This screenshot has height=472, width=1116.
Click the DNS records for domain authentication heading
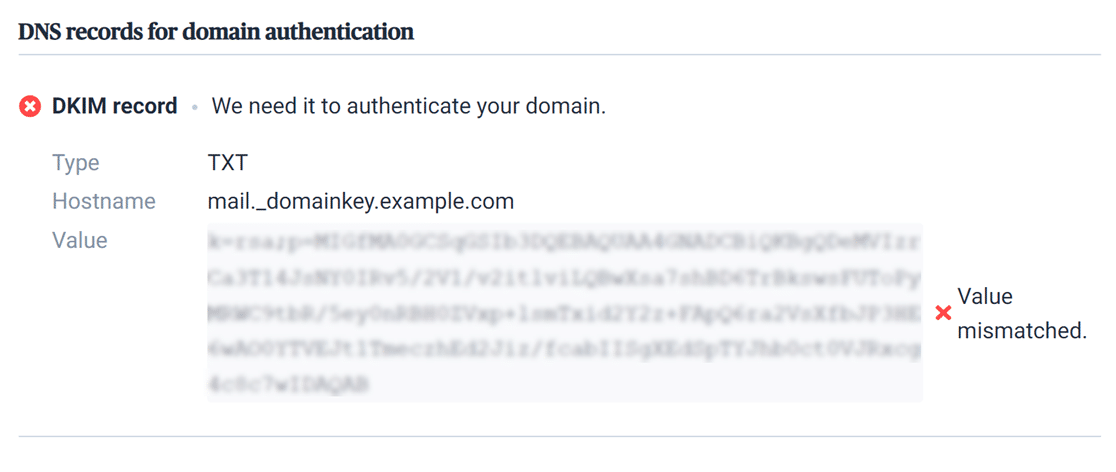tap(216, 33)
